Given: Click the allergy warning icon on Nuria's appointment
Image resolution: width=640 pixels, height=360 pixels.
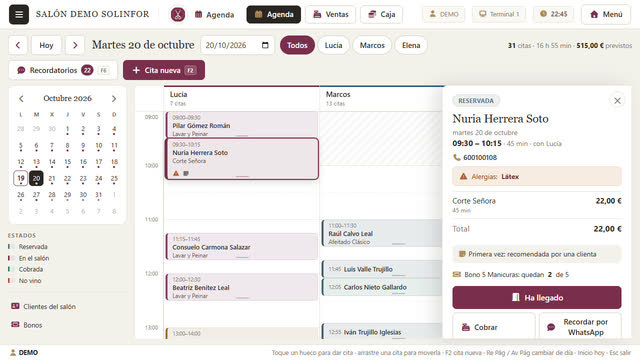Looking at the screenshot, I should (x=176, y=173).
